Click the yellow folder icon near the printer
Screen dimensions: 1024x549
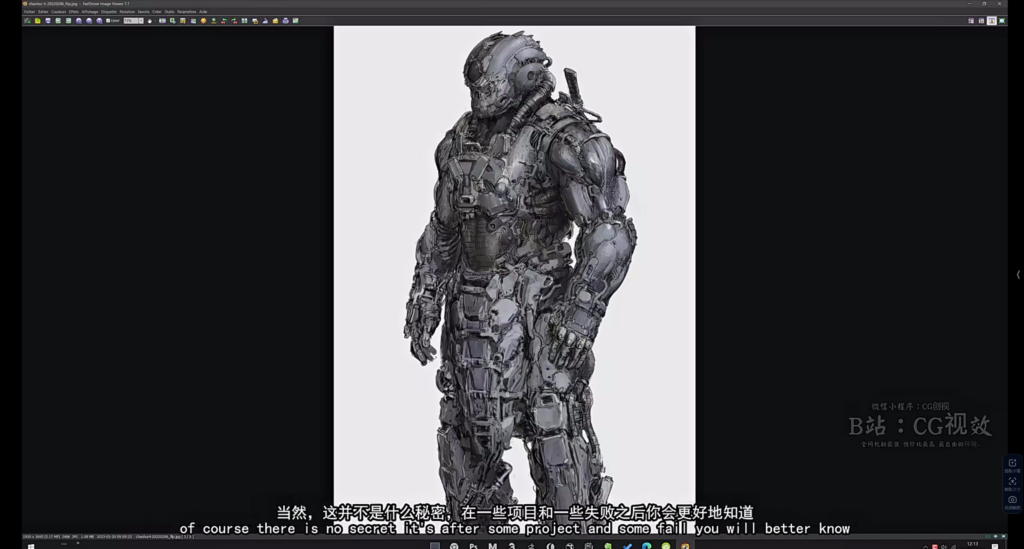click(x=275, y=21)
